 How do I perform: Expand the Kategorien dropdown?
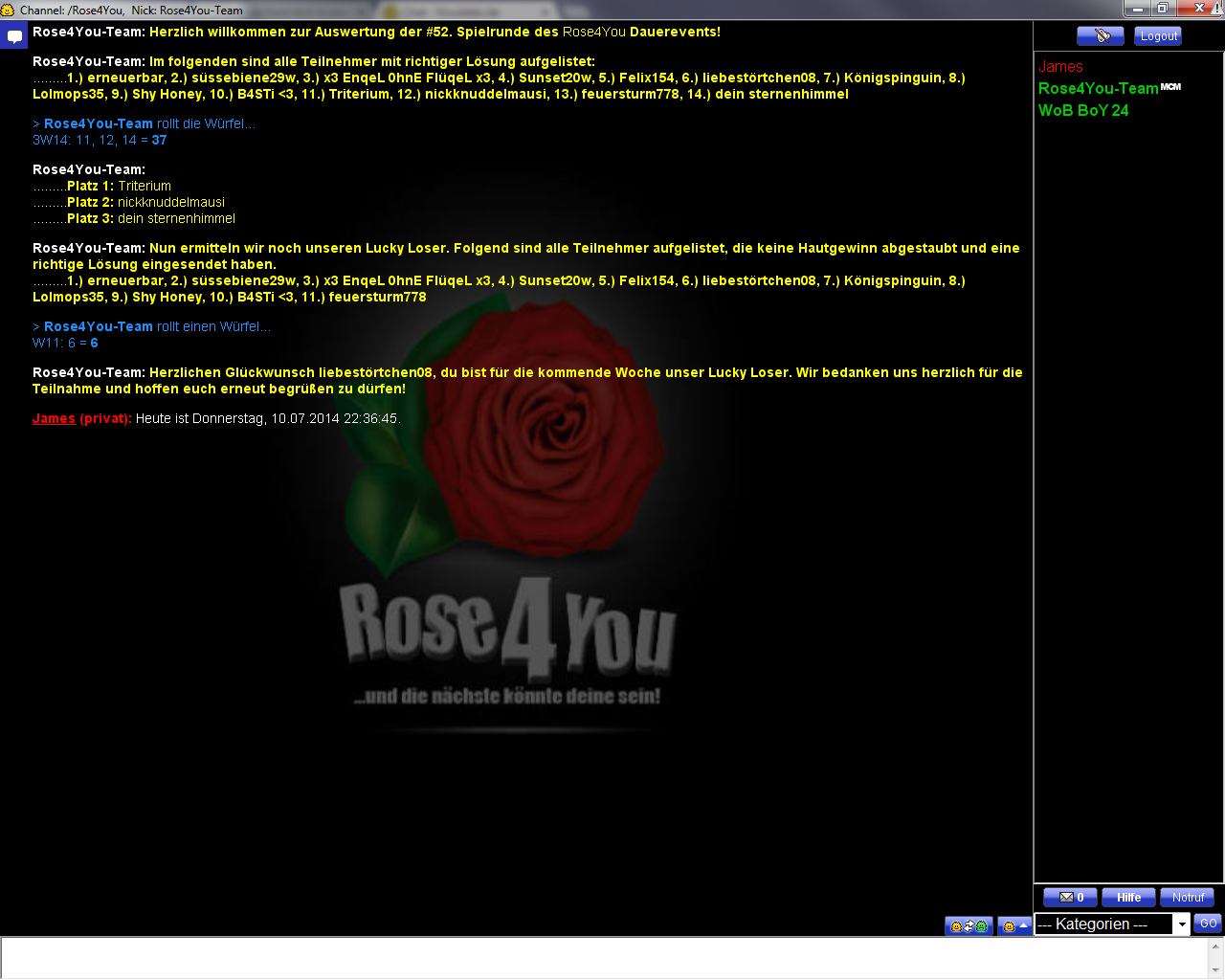click(1182, 924)
